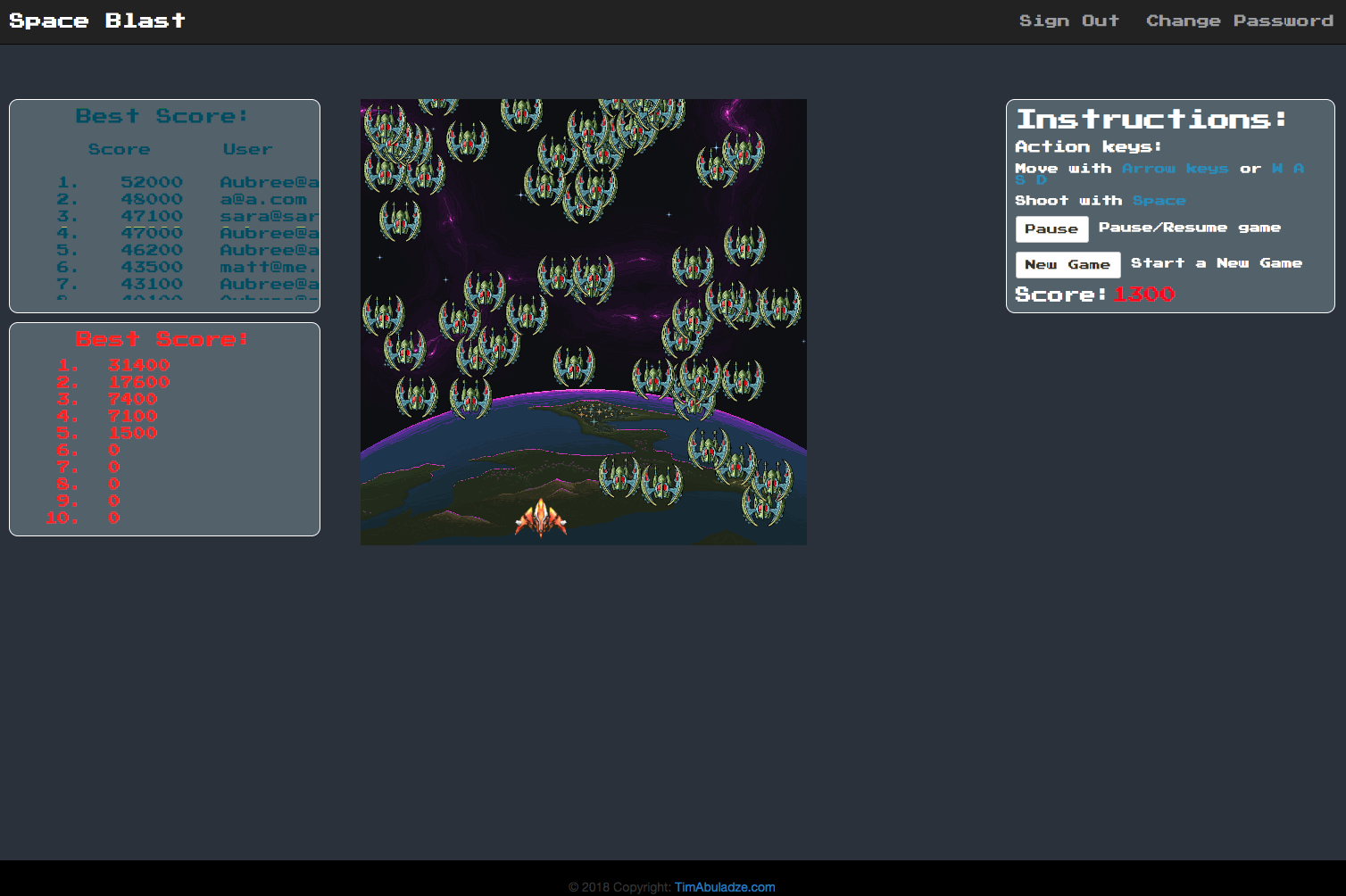
Task: Click the a@a.com leaderboard user
Action: [x=263, y=199]
